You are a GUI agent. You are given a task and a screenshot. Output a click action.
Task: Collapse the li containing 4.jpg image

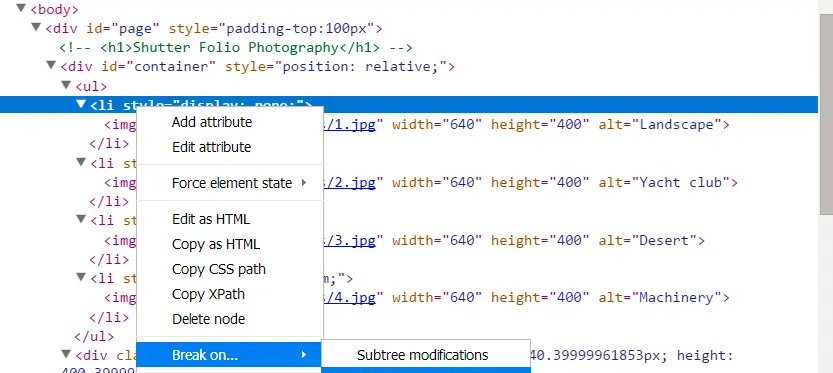[80, 277]
